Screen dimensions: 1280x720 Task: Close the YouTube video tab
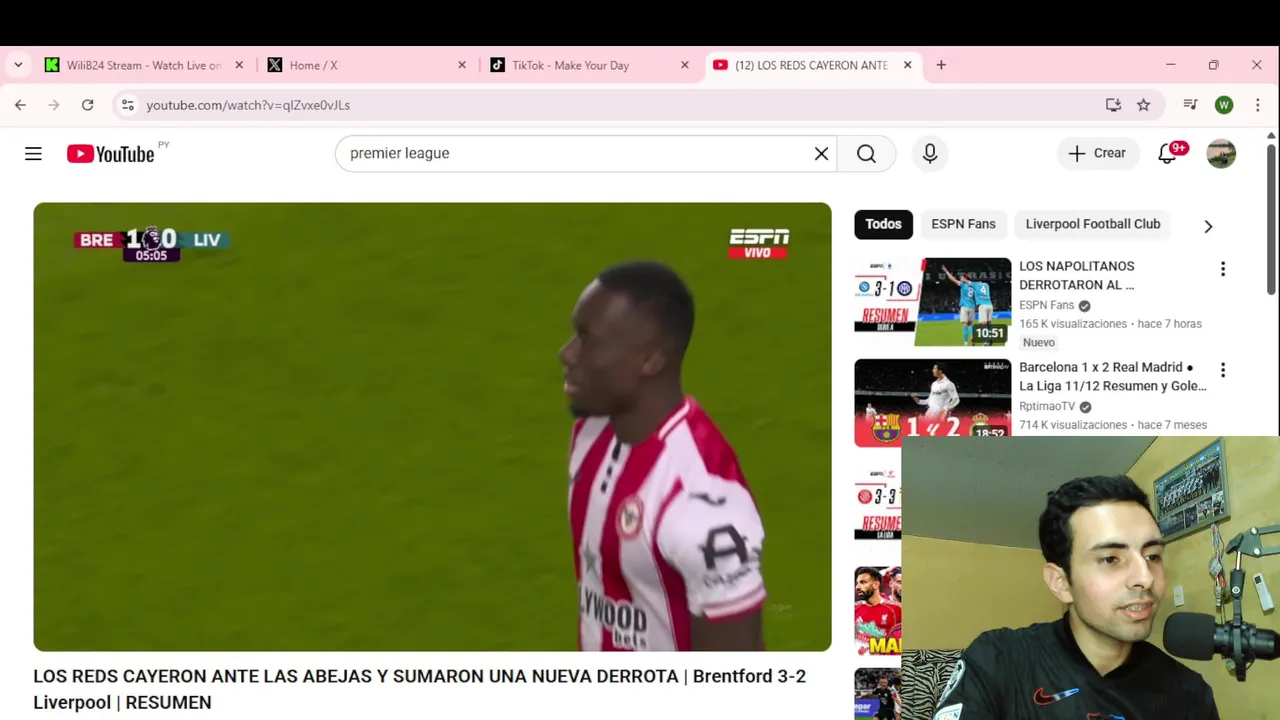click(908, 65)
